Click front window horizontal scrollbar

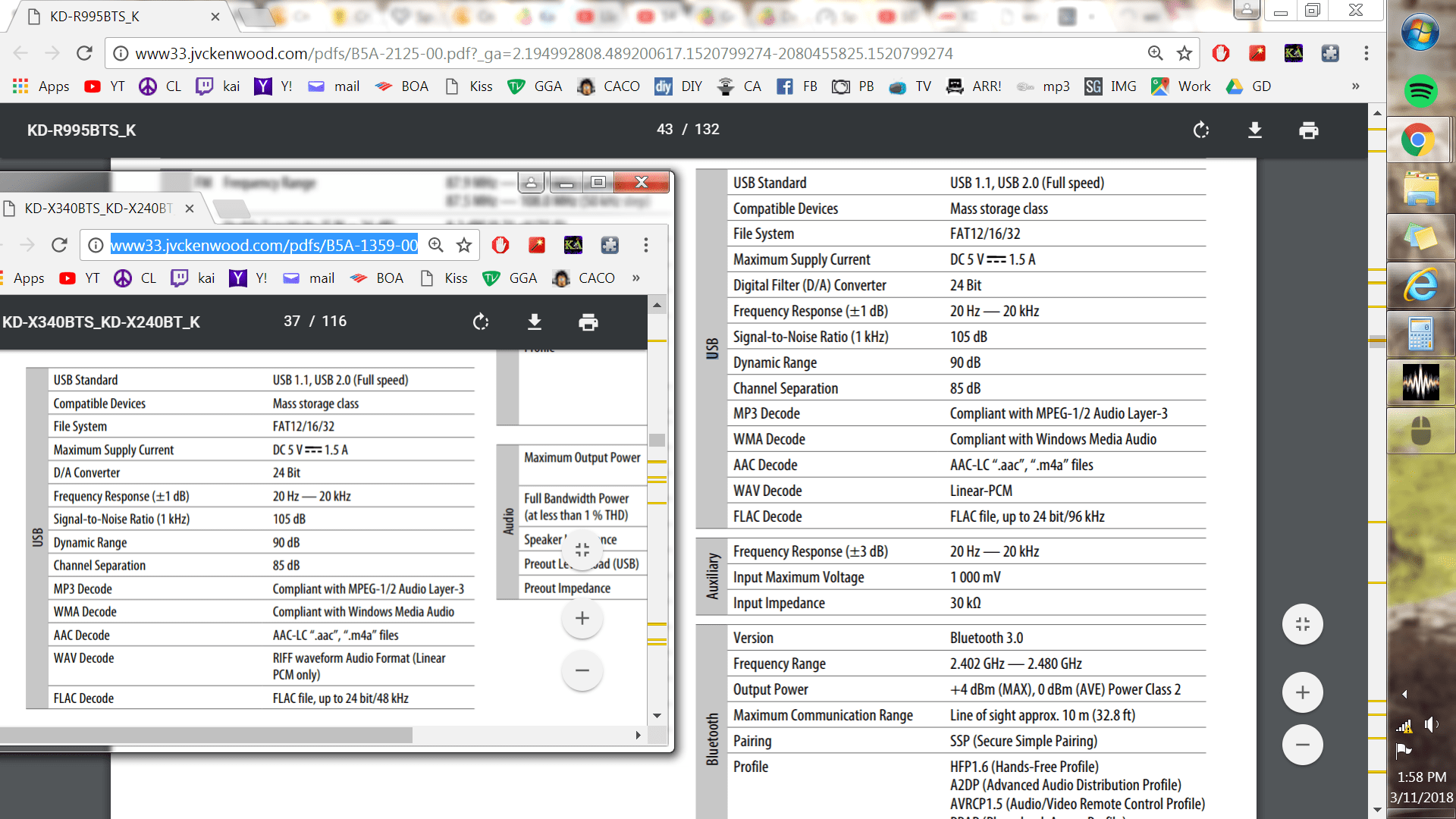click(x=206, y=735)
